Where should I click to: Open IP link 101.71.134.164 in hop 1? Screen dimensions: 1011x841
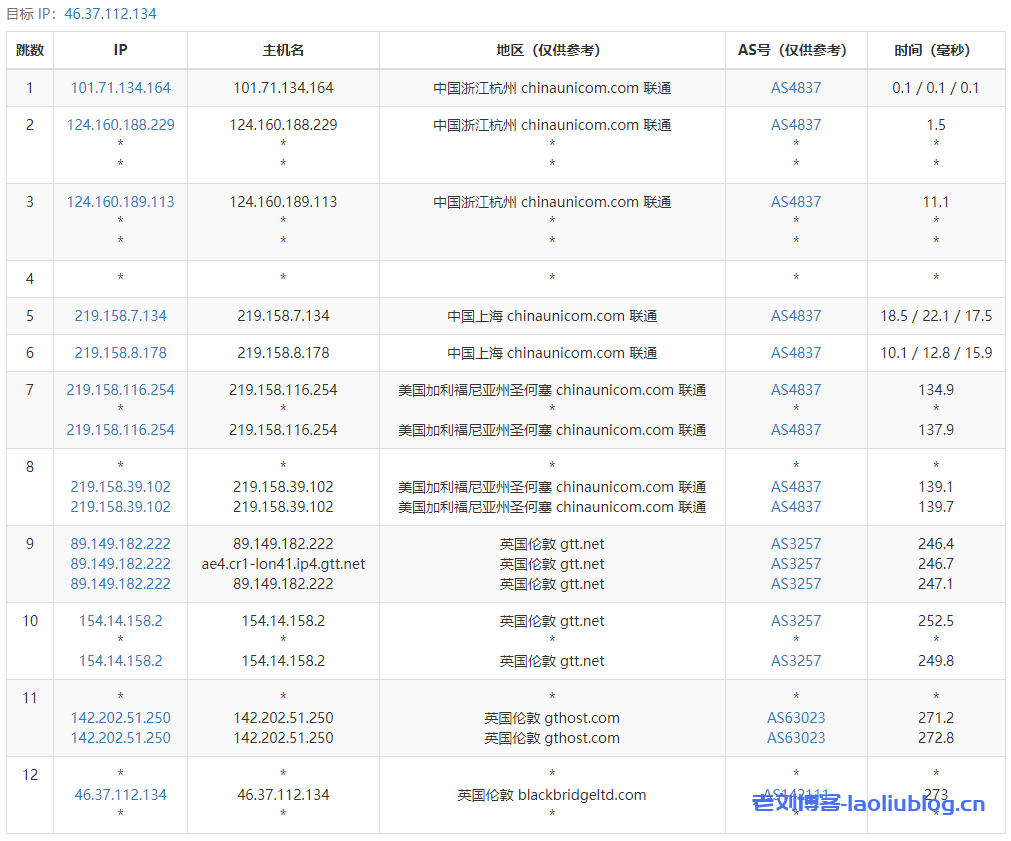pos(120,88)
